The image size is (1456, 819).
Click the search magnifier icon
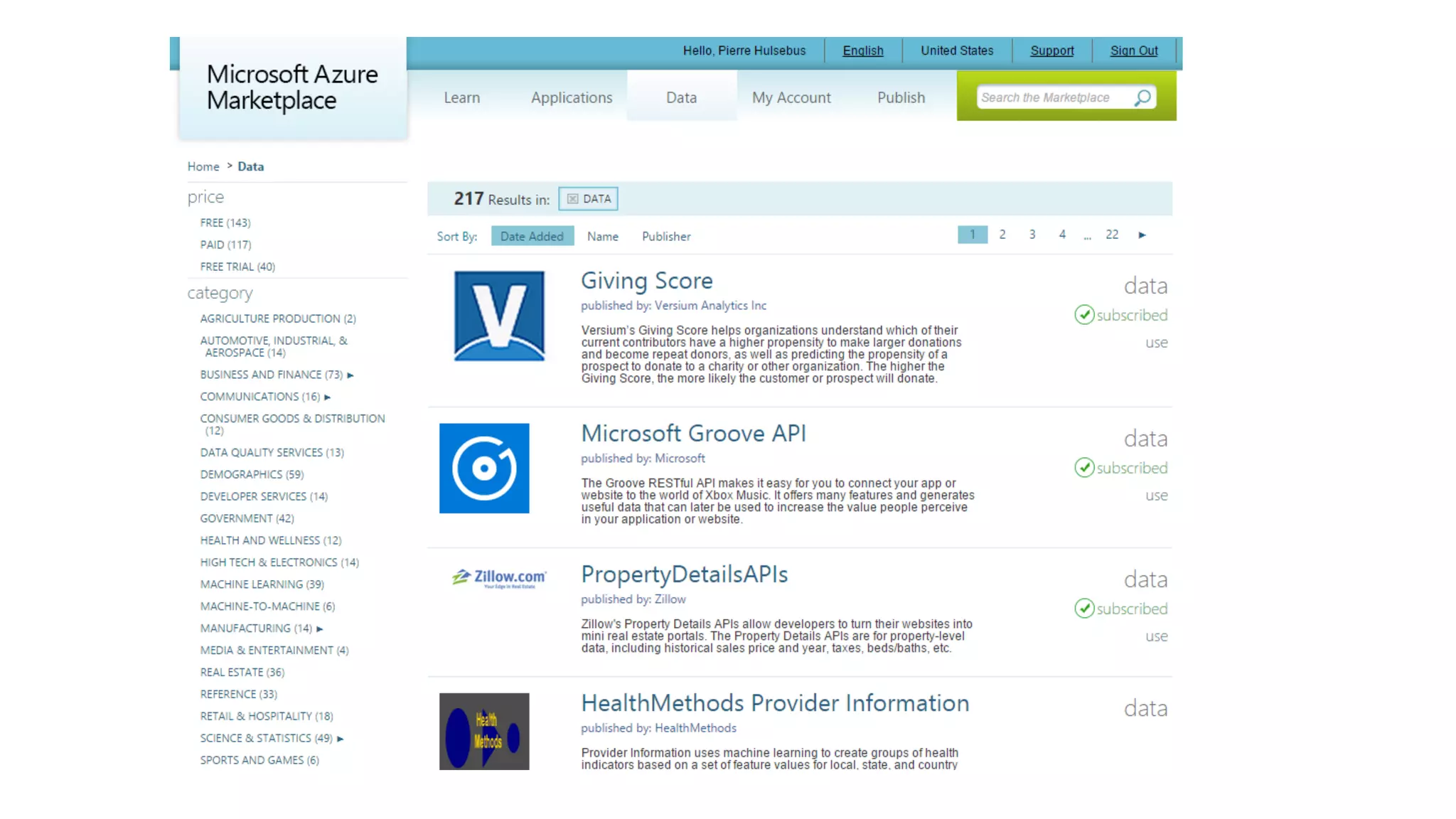pos(1142,97)
